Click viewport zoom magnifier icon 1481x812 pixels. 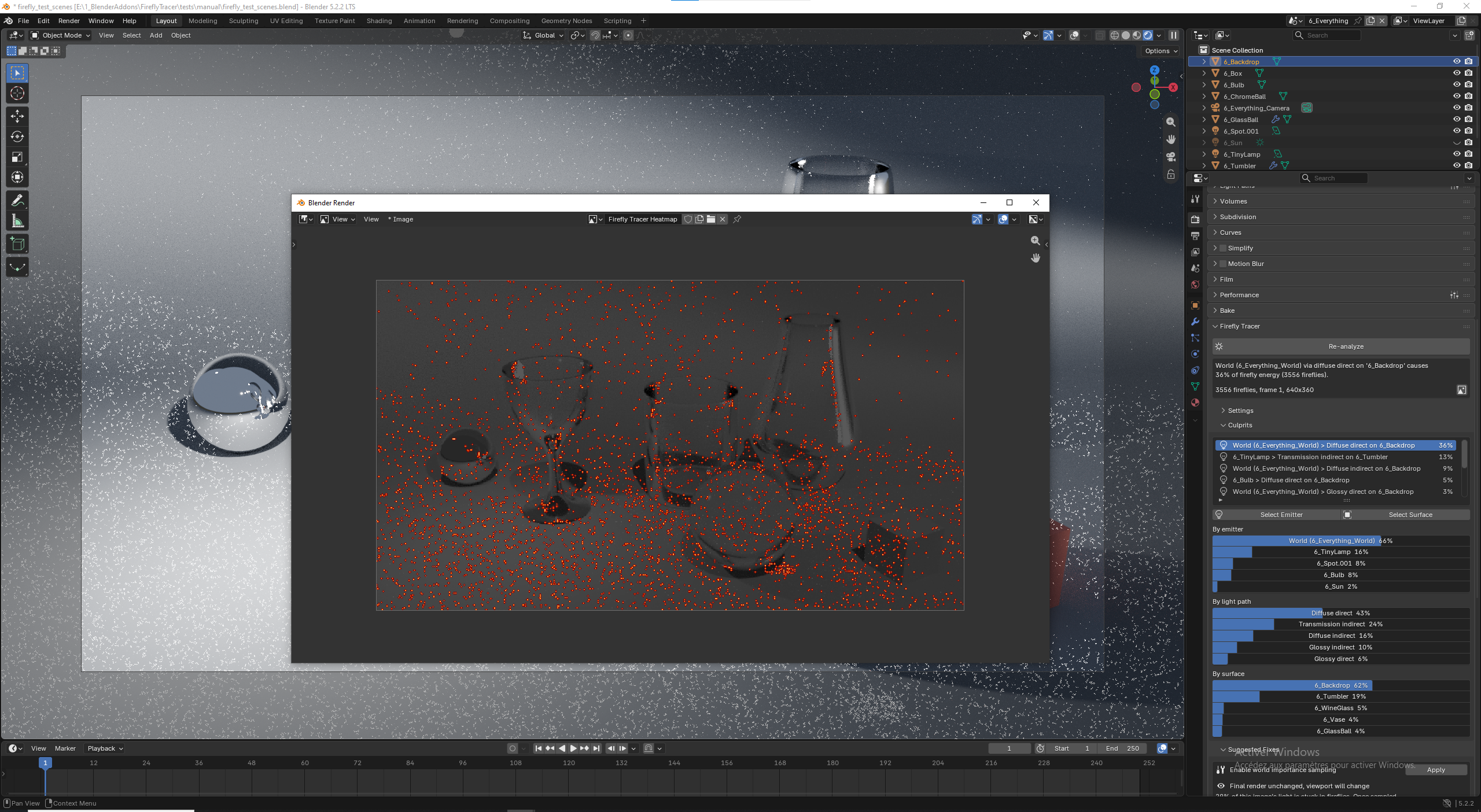1171,122
